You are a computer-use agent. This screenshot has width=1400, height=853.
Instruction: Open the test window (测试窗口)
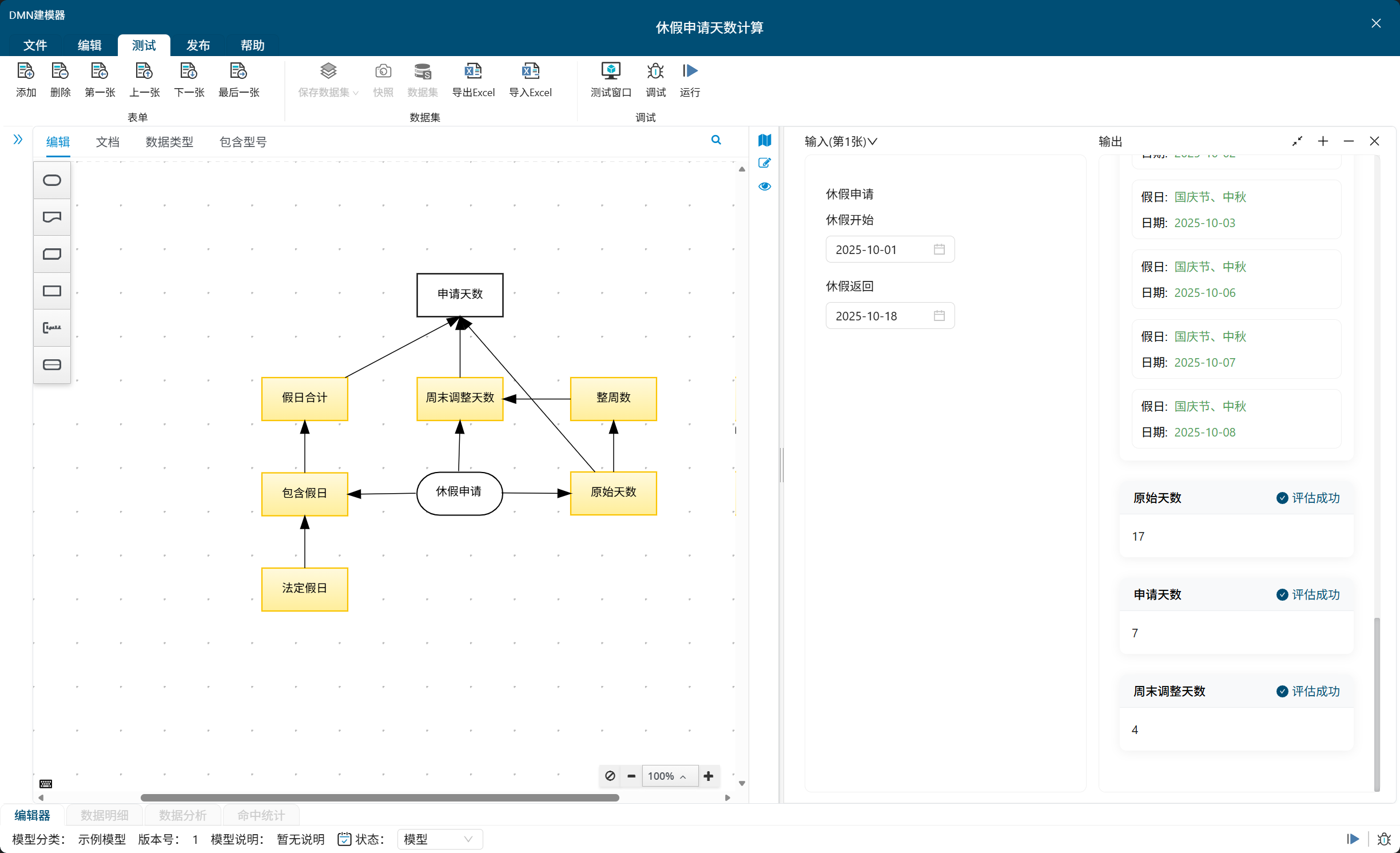click(x=610, y=72)
